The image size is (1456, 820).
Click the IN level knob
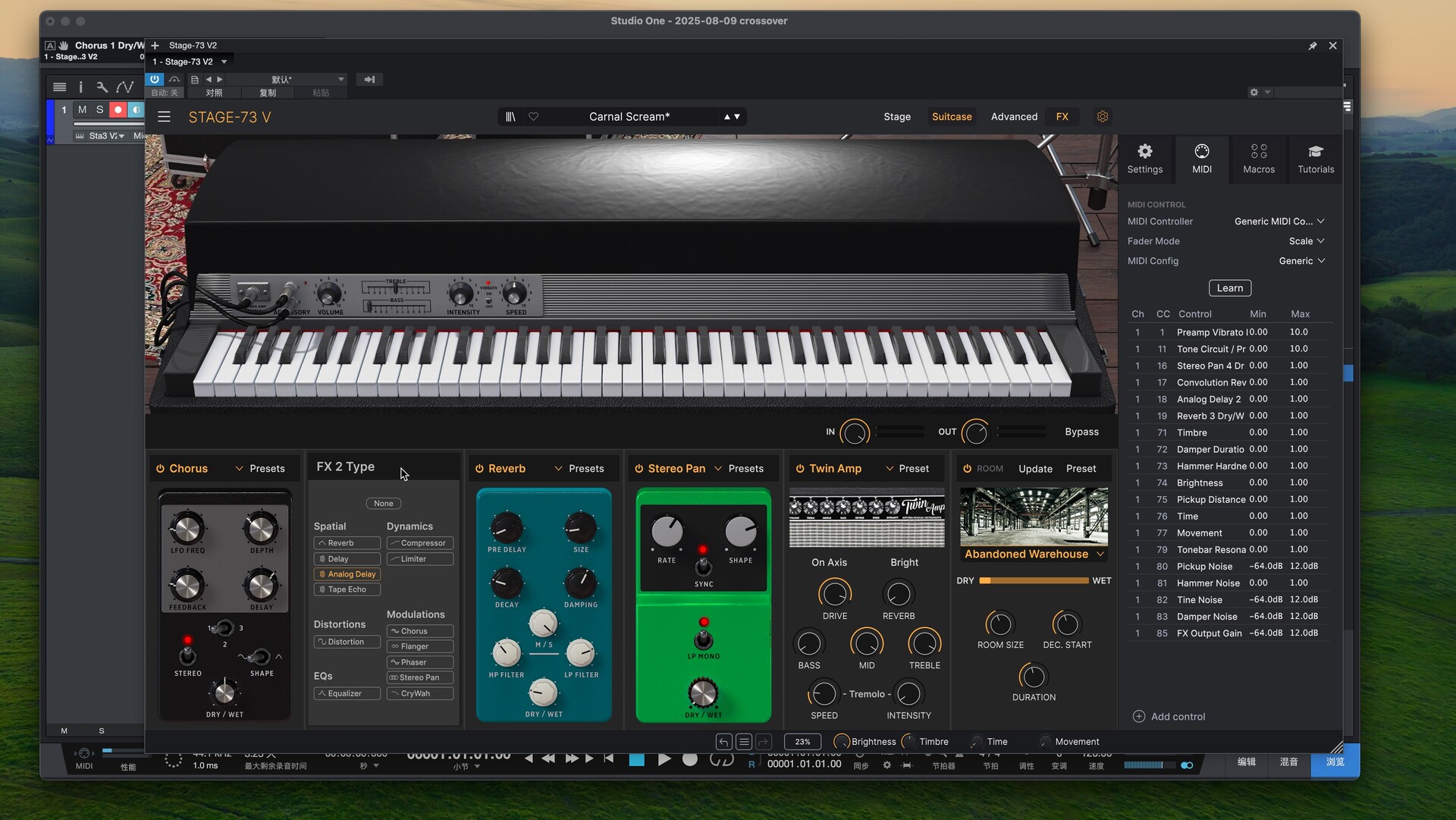(854, 432)
